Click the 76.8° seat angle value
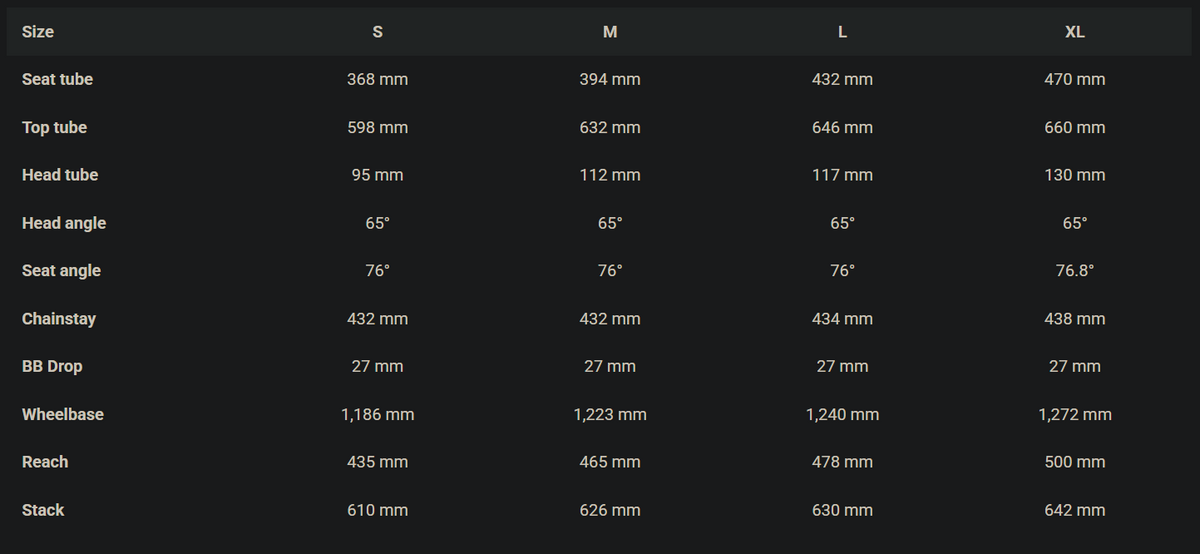This screenshot has width=1200, height=554. click(x=1075, y=271)
